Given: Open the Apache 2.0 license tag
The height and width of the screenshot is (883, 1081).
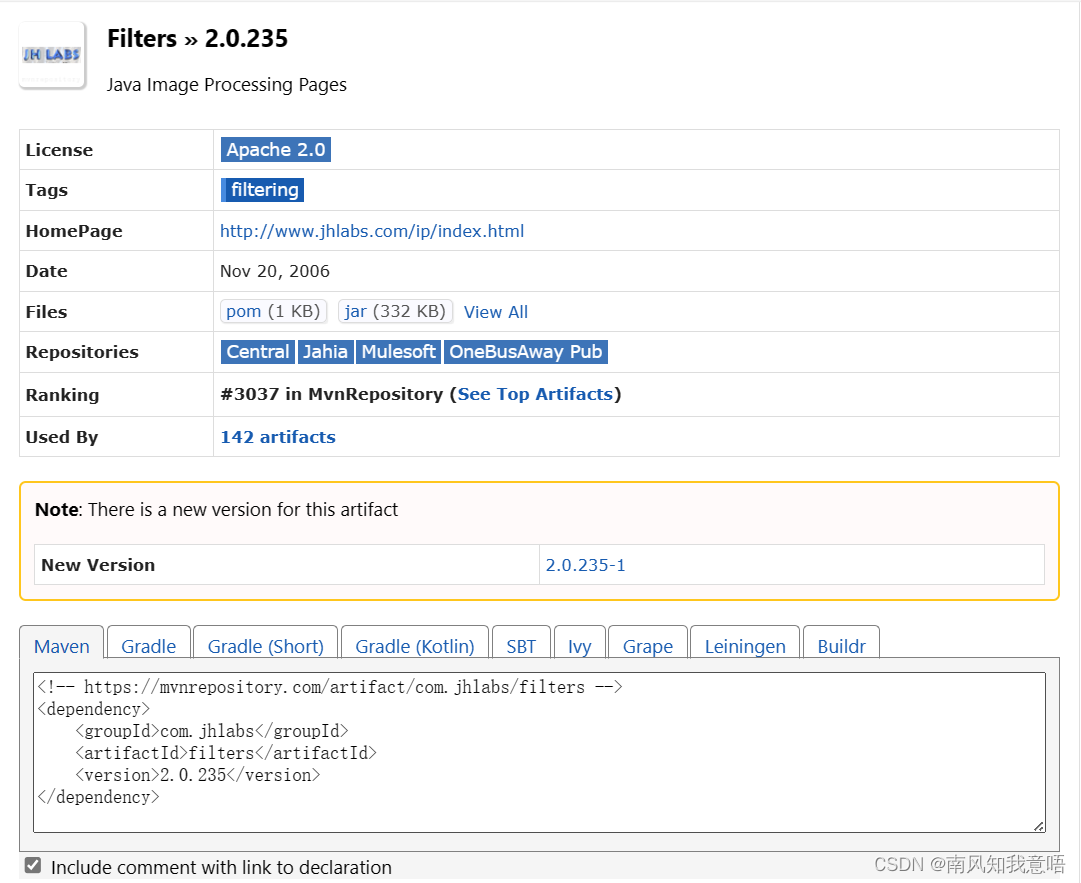Looking at the screenshot, I should coord(276,150).
